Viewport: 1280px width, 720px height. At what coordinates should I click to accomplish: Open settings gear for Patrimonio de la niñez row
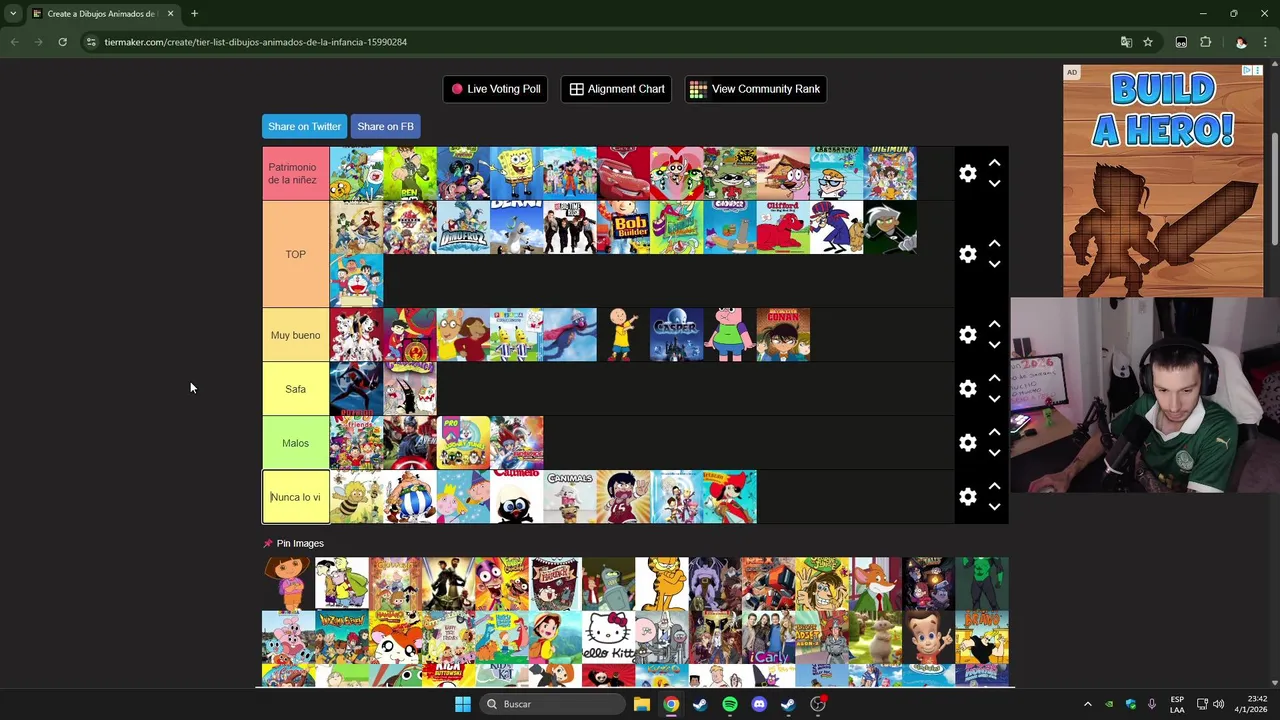pyautogui.click(x=967, y=174)
